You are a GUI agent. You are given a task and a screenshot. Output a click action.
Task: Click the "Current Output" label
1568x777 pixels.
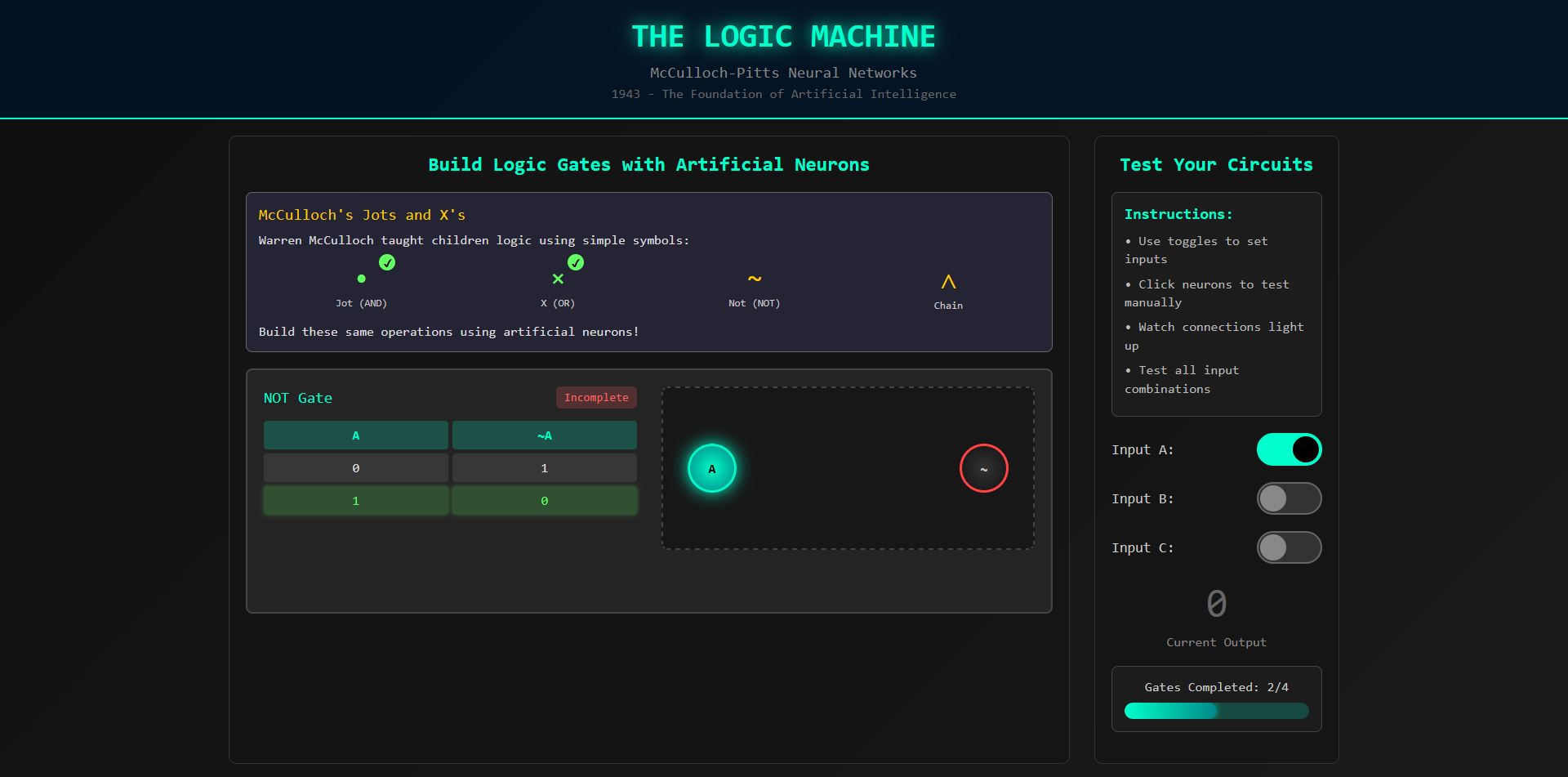click(1217, 642)
